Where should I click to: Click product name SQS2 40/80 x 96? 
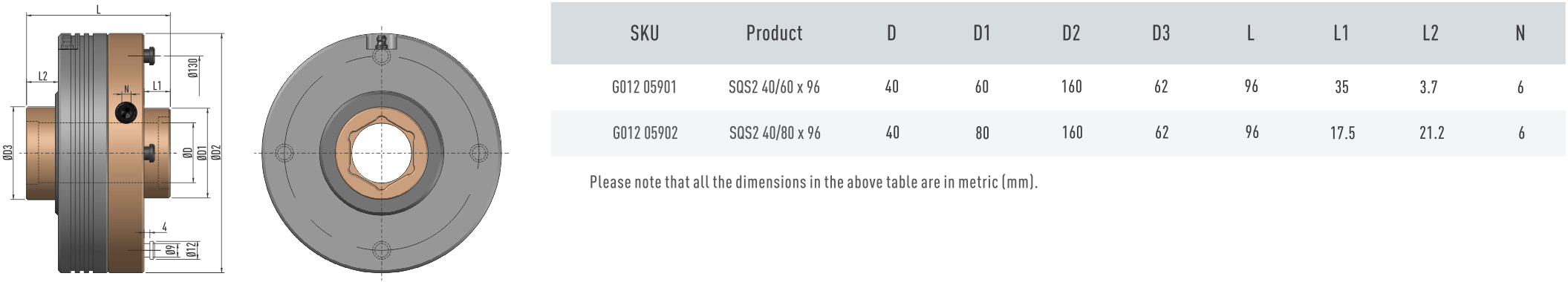click(x=775, y=134)
